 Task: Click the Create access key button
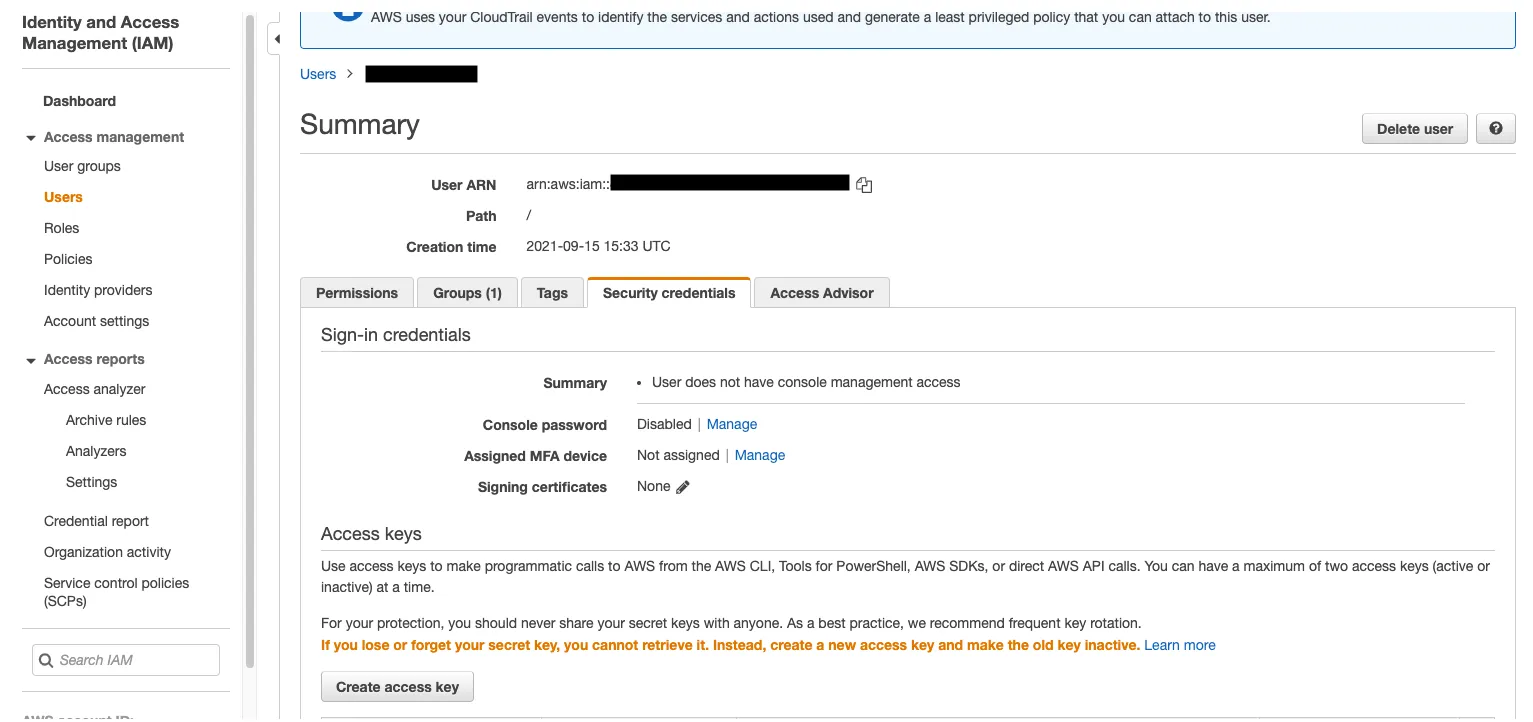(397, 687)
